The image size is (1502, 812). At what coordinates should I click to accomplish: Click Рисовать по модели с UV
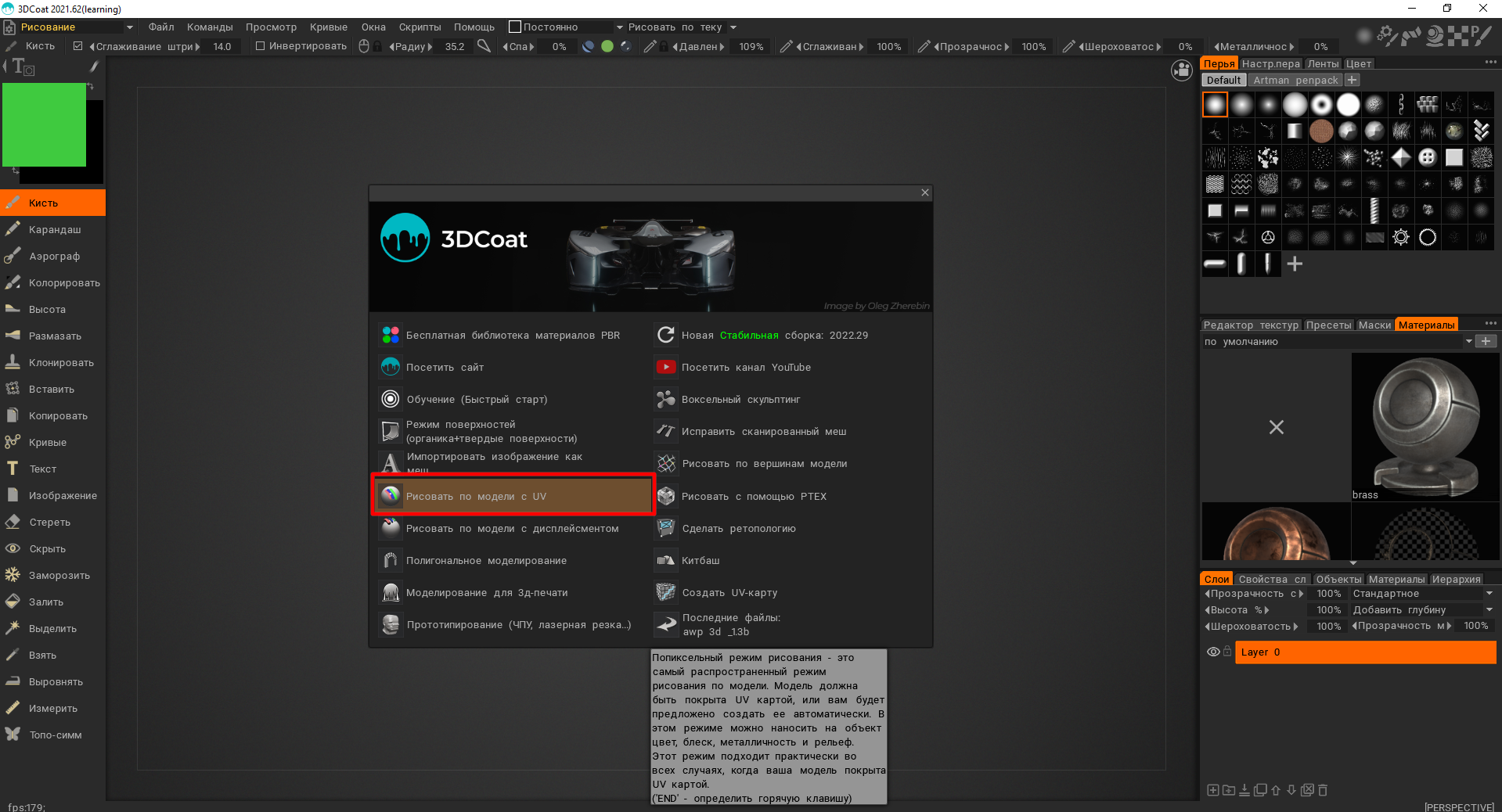click(x=513, y=496)
